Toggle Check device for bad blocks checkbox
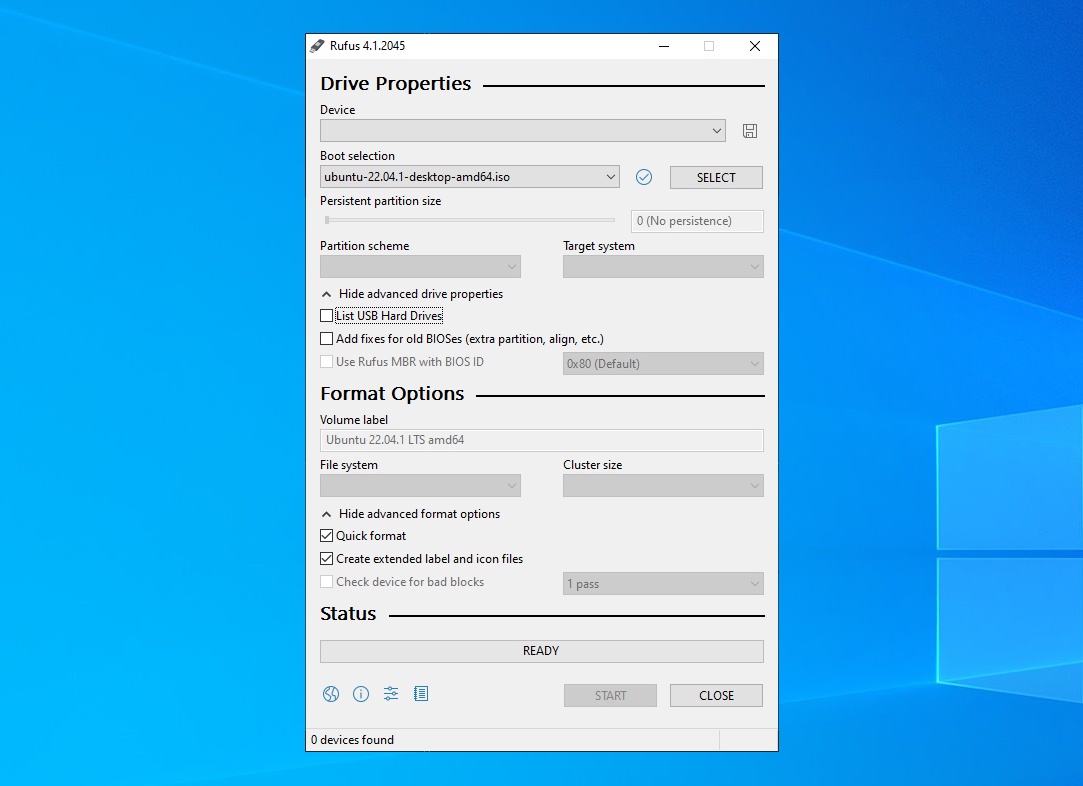 pos(327,582)
